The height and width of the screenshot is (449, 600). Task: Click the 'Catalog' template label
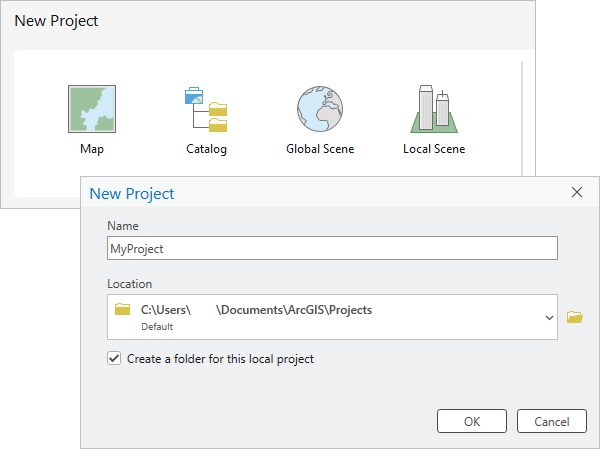[206, 149]
